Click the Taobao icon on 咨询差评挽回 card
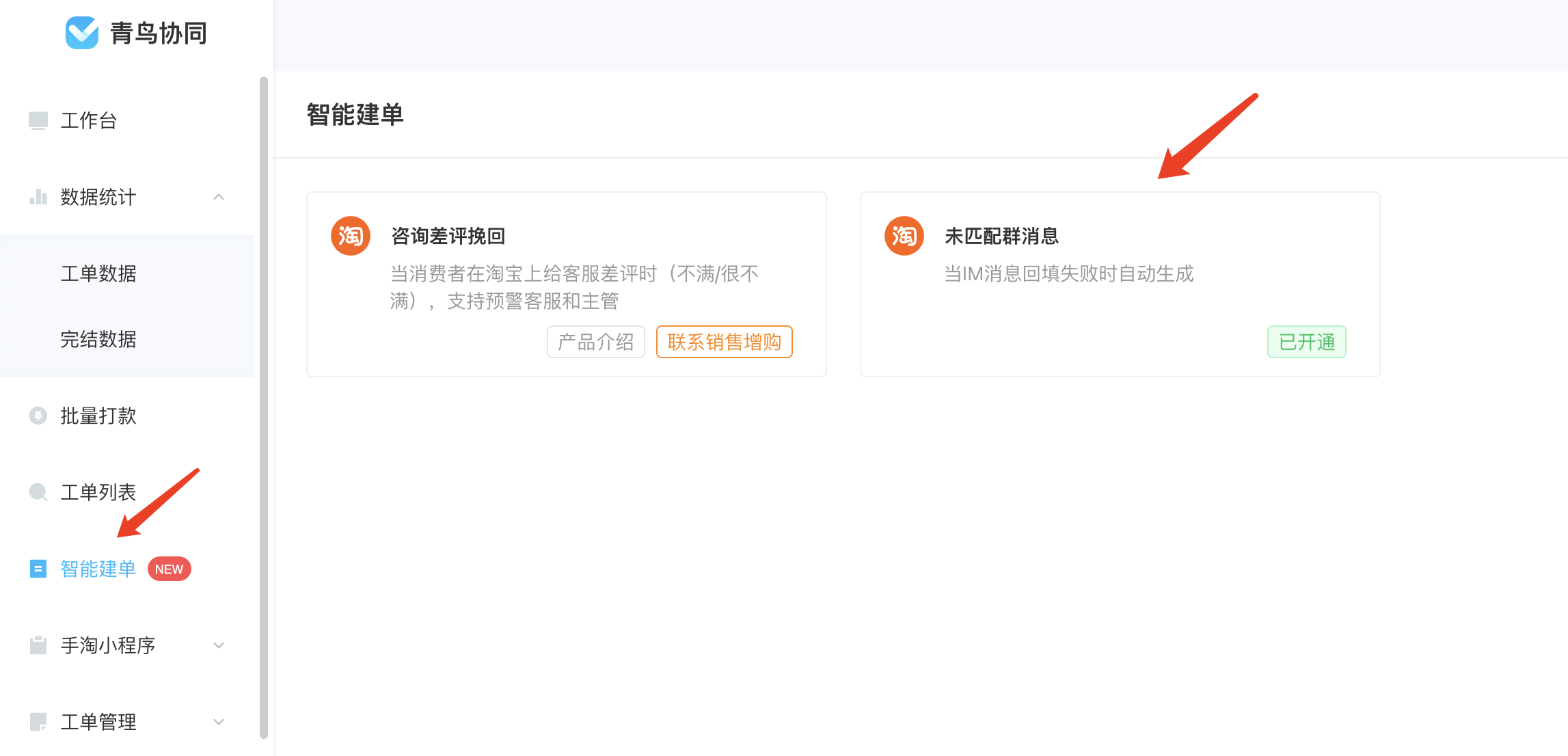1568x756 pixels. [351, 236]
